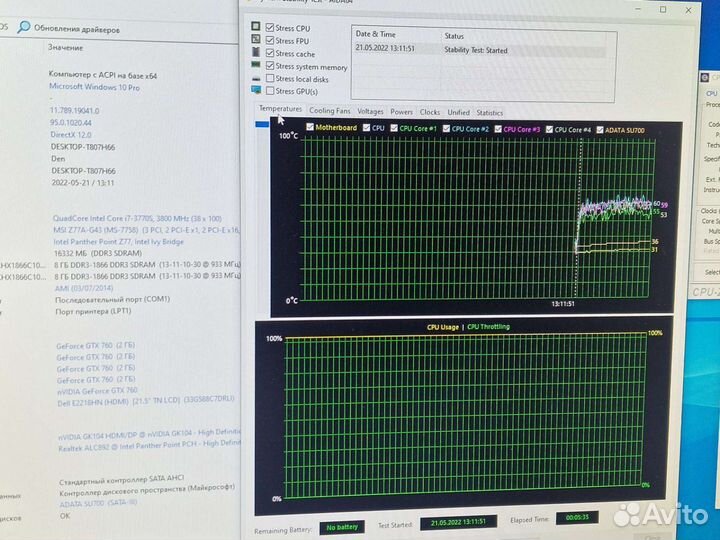This screenshot has height=540, width=720.
Task: Click the disk icon beside Stress local disks
Action: click(x=256, y=79)
